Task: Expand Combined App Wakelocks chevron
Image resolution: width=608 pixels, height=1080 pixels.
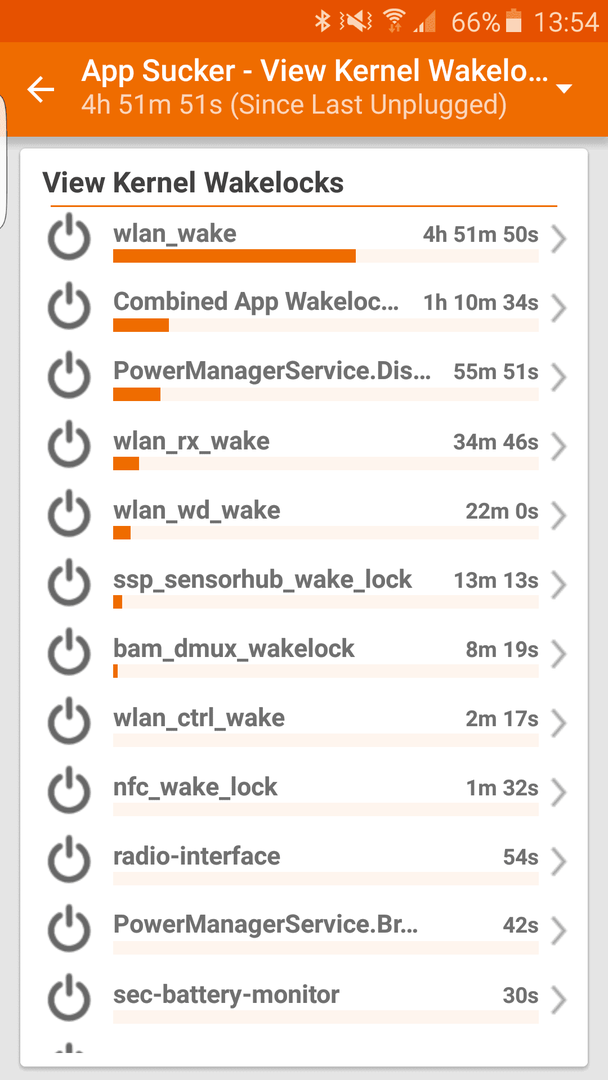Action: (x=558, y=309)
